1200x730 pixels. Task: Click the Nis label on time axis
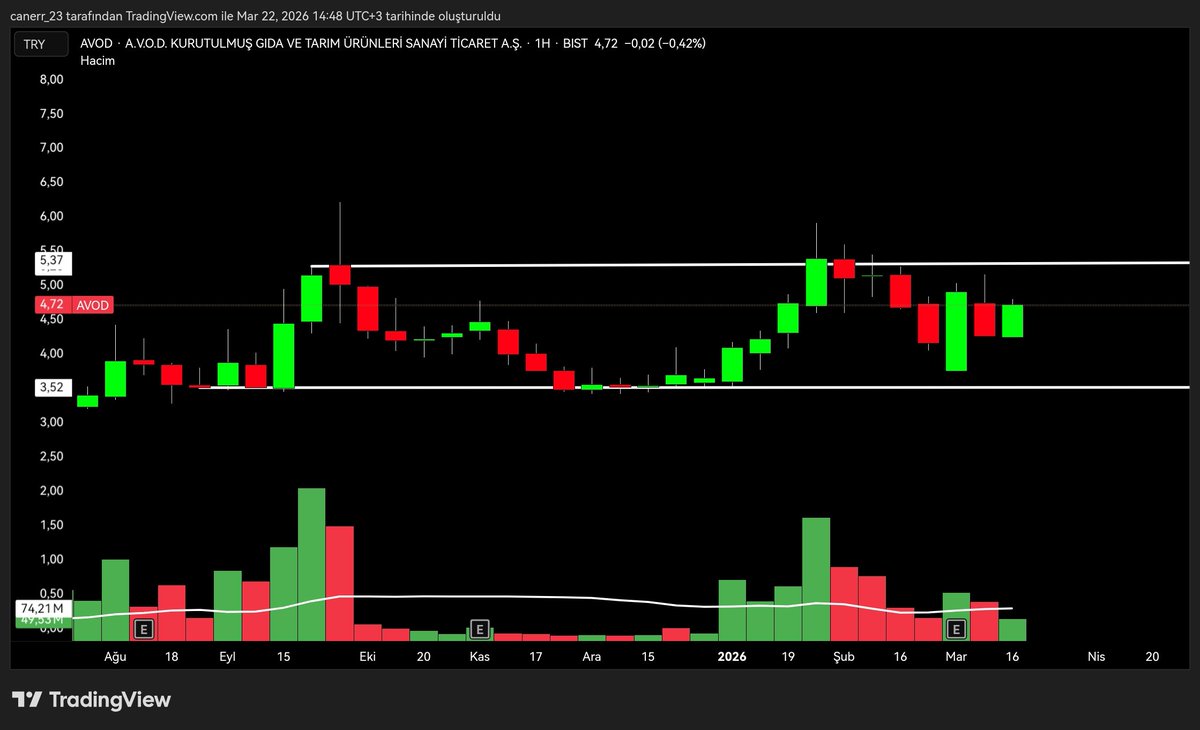pyautogui.click(x=1096, y=657)
